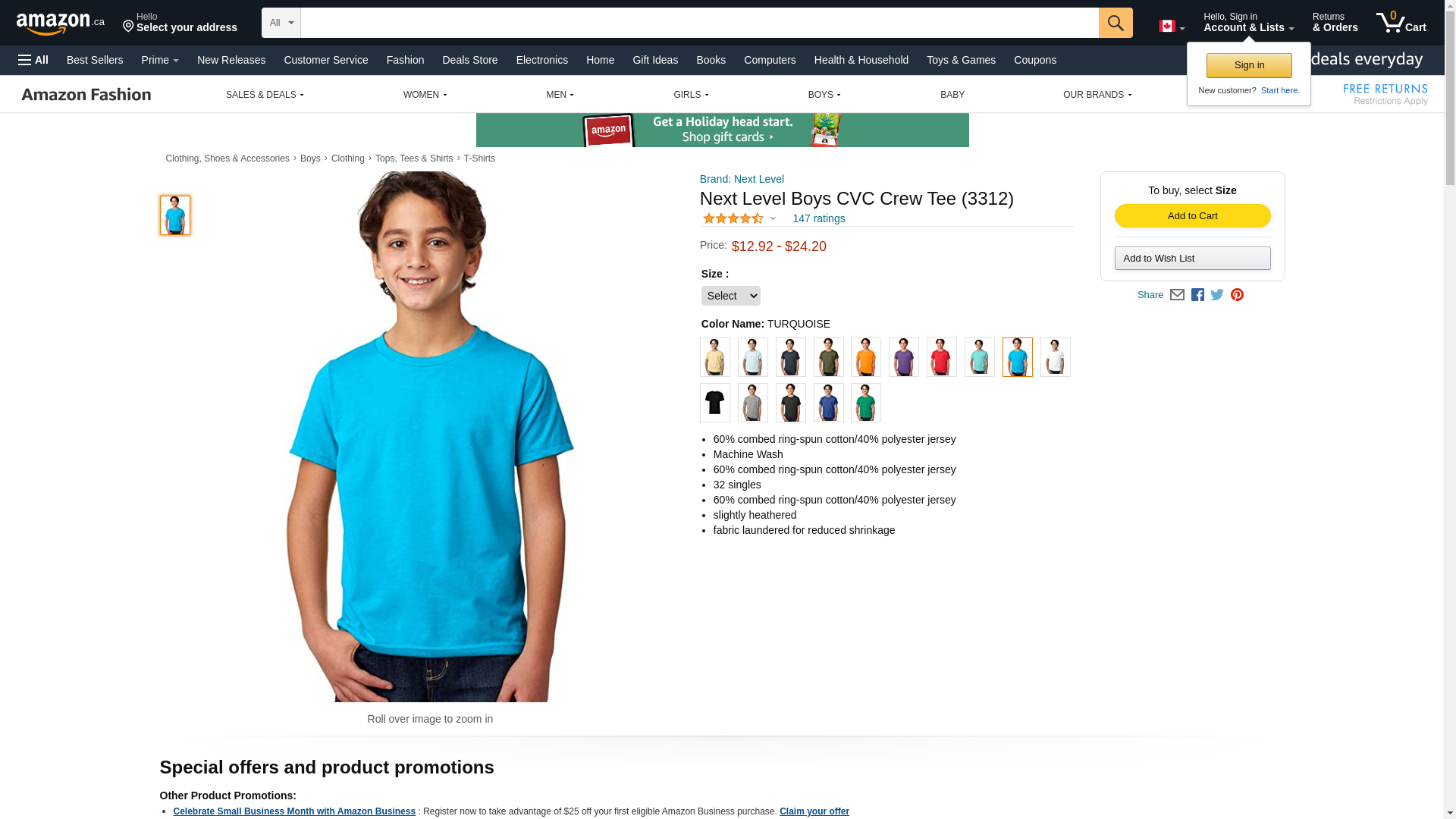Open the BOYS fashion menu
Screen dimensions: 1456x819
pyautogui.click(x=824, y=95)
